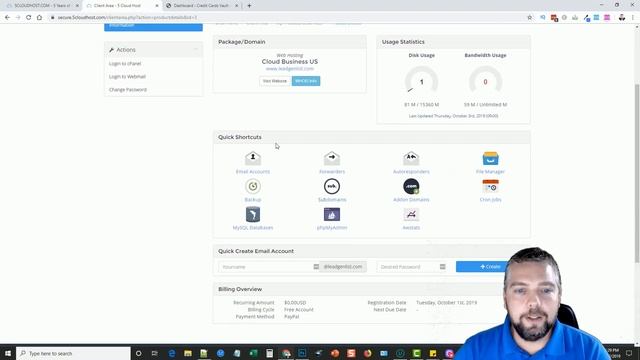This screenshot has width=640, height=360.
Task: Click password manager icon in password field
Action: click(x=442, y=267)
